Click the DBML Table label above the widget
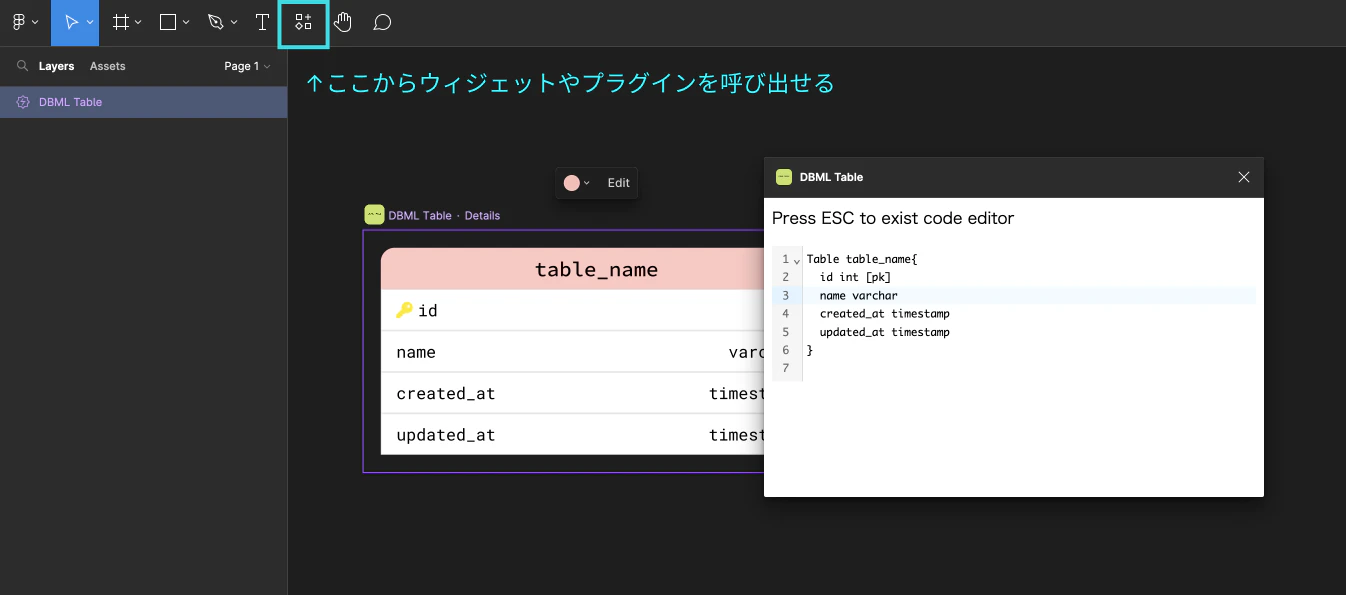The image size is (1346, 595). click(420, 215)
